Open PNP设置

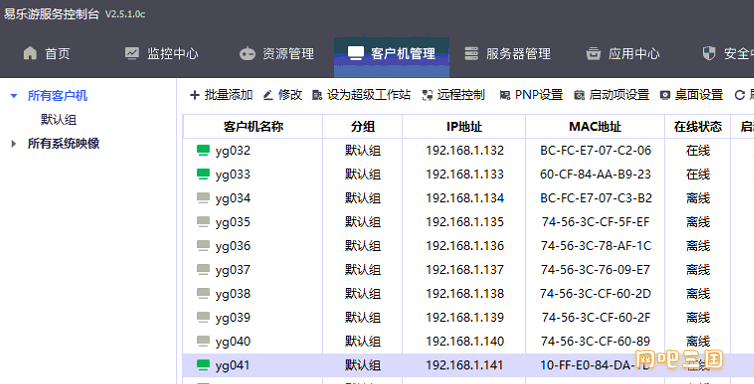(531, 95)
